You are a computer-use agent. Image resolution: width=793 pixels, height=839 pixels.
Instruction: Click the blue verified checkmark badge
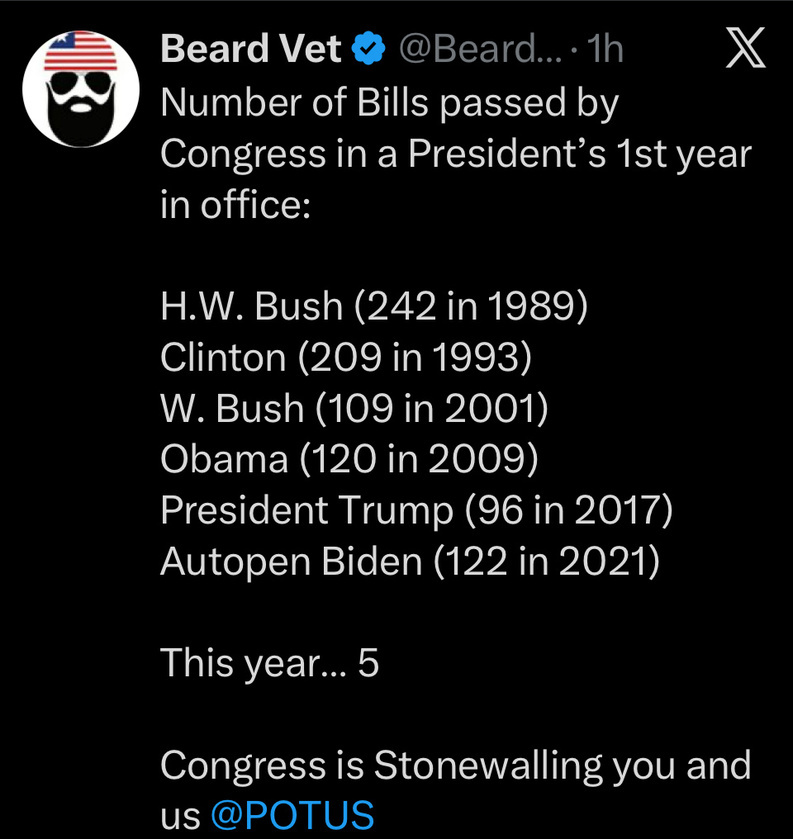(370, 49)
